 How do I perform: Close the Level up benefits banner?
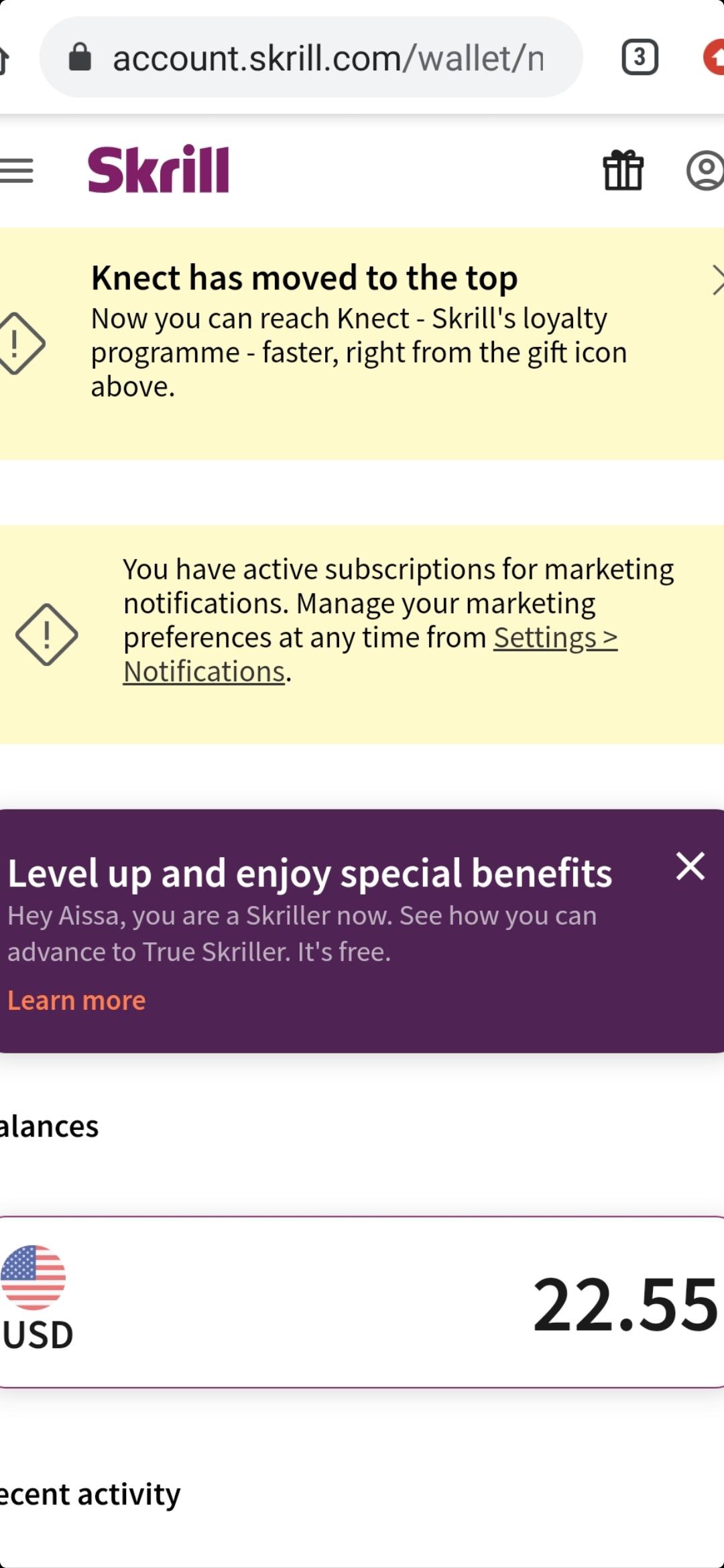coord(690,866)
